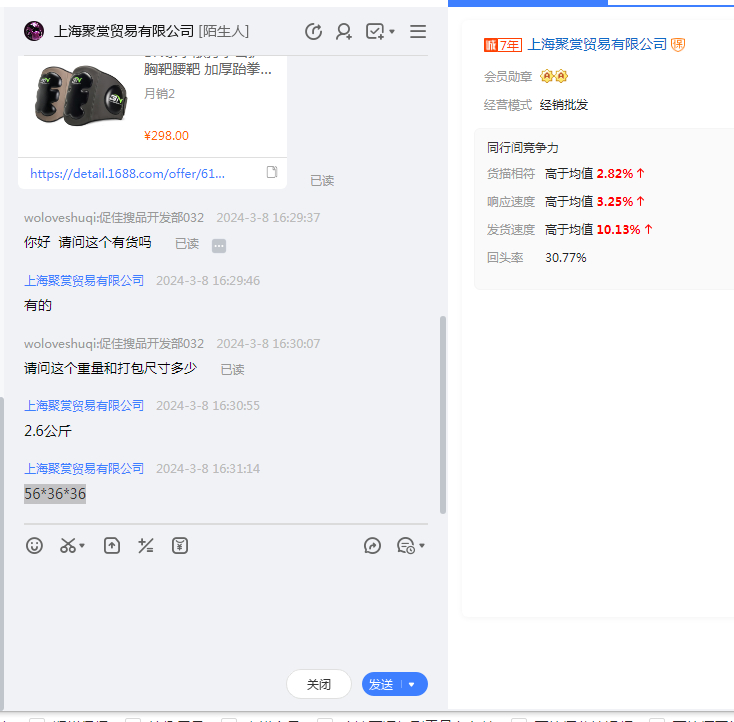Click the upload file icon

point(112,546)
